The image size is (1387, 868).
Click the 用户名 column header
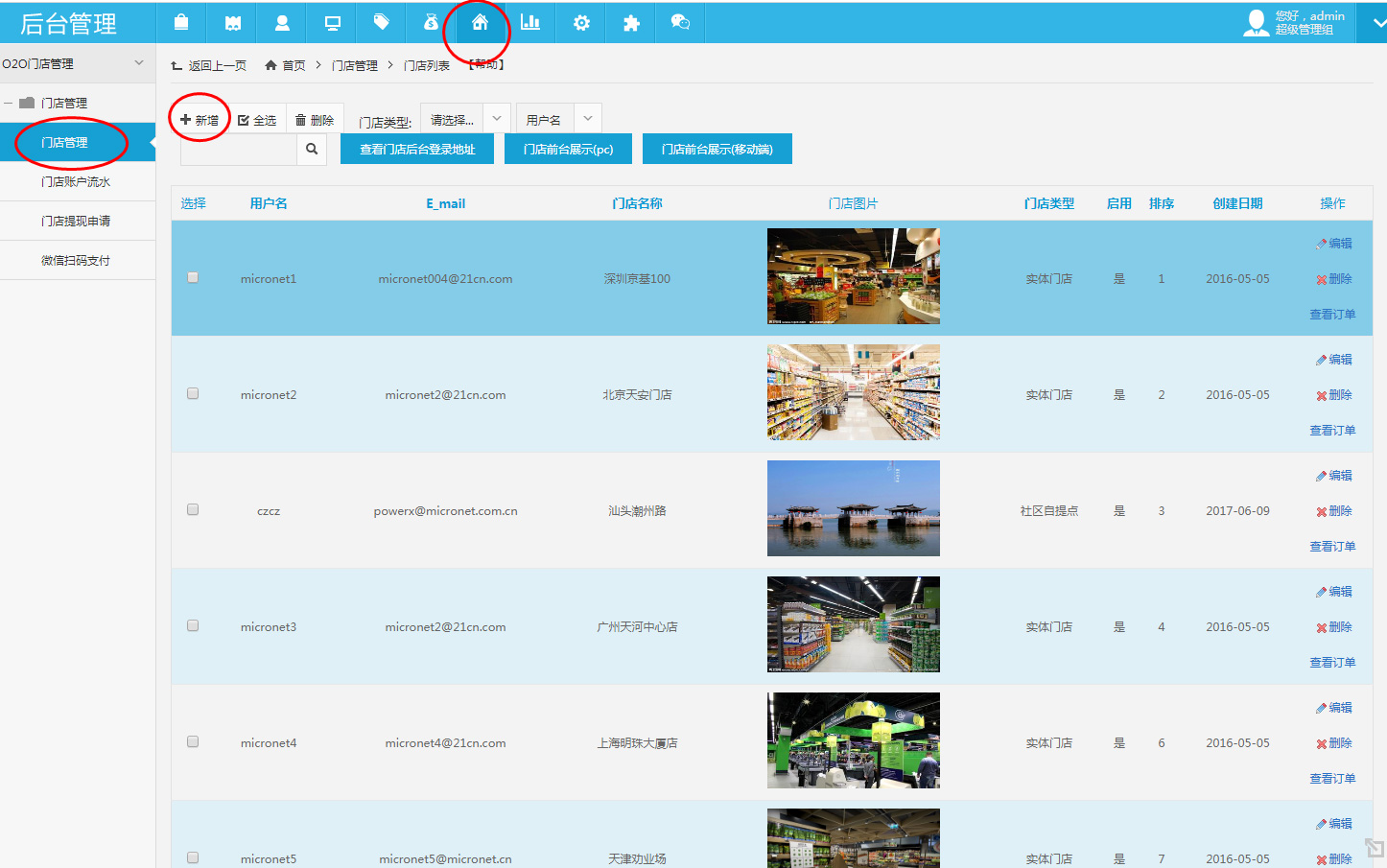click(269, 203)
